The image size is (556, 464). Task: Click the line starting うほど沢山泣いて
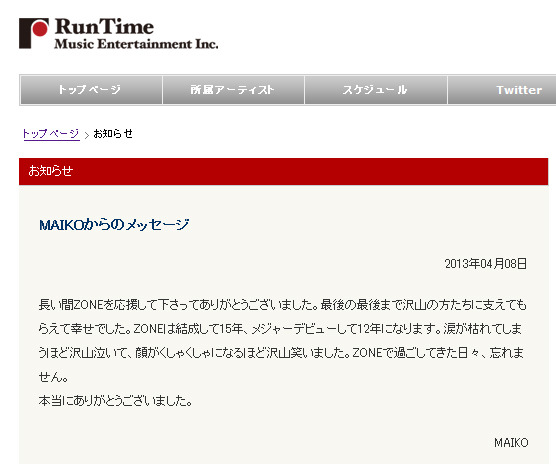click(281, 353)
